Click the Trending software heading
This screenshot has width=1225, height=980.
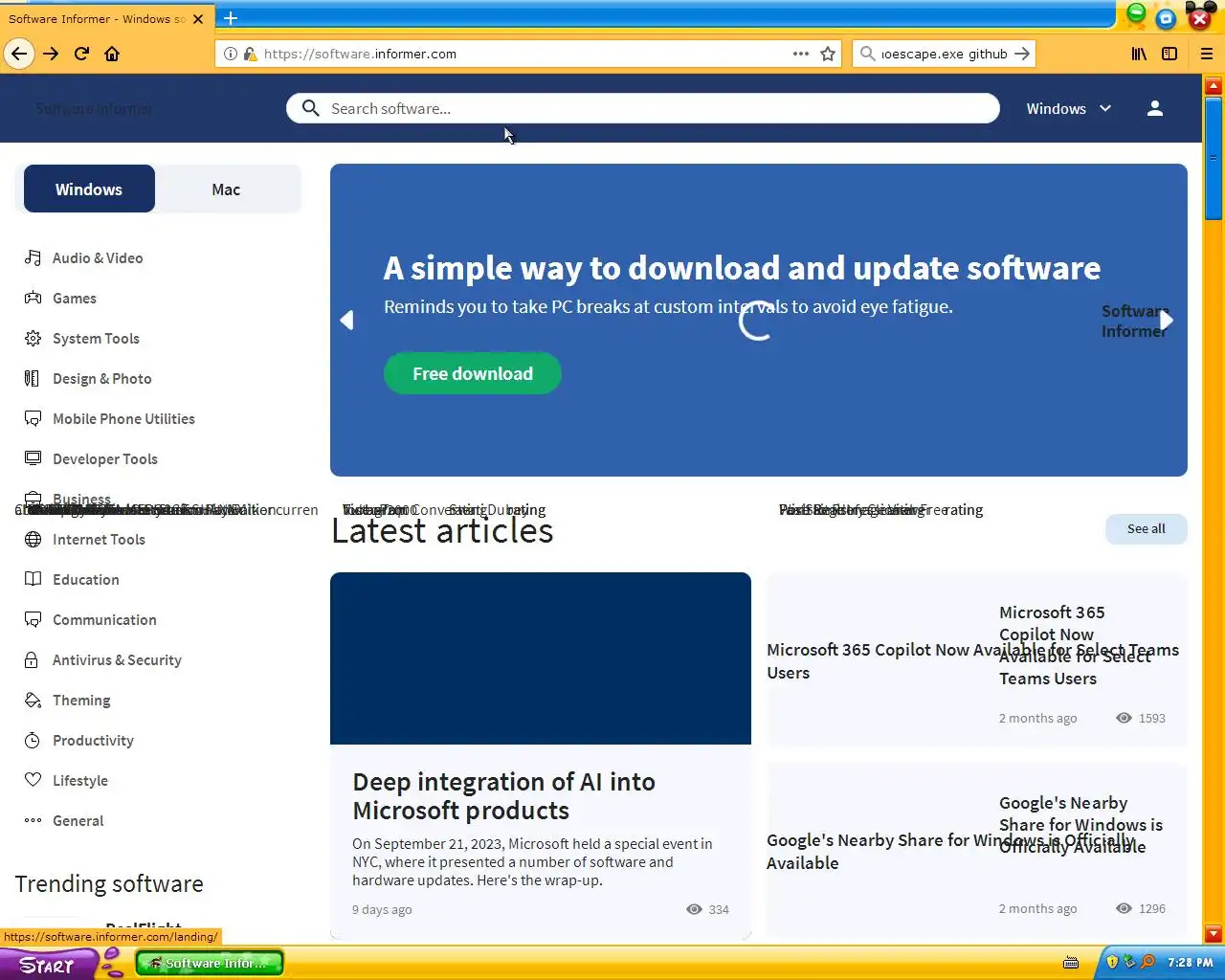click(109, 884)
